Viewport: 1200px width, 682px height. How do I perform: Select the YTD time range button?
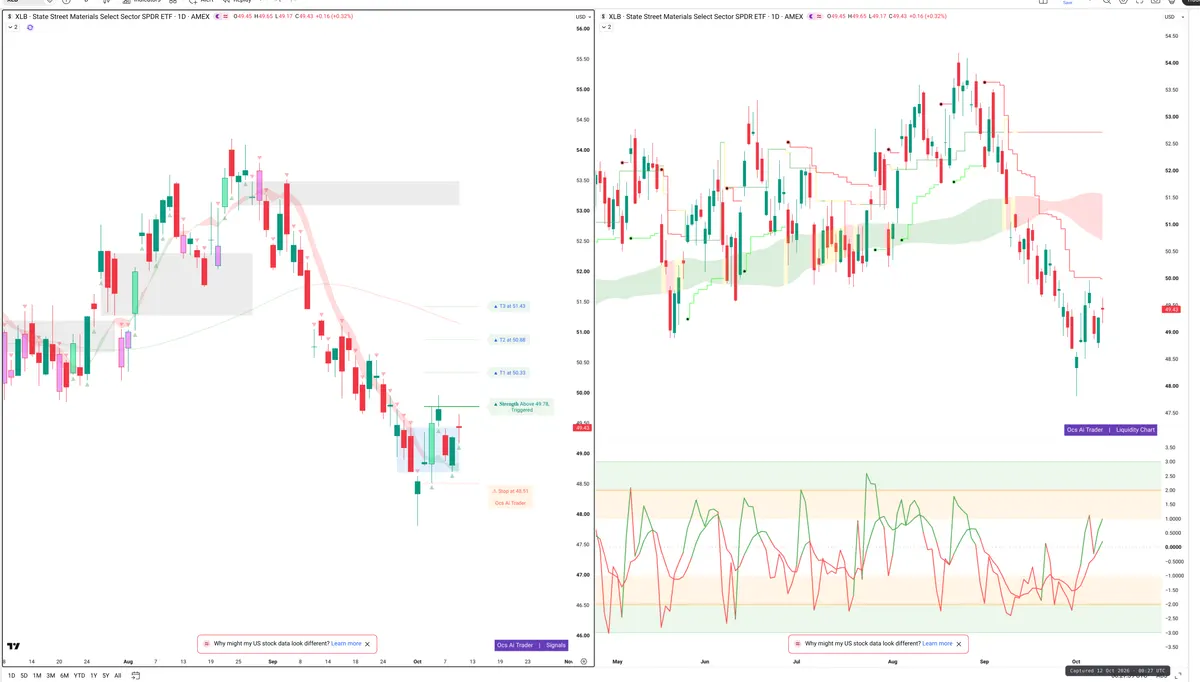coord(79,676)
